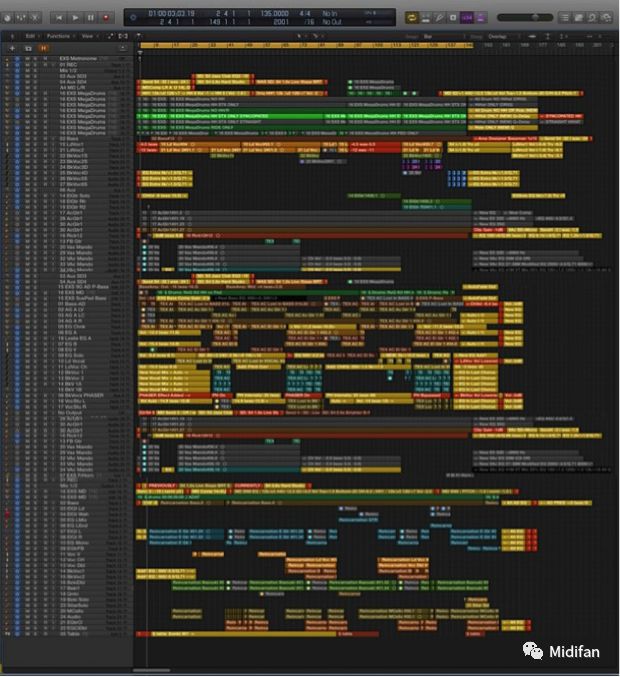Click the red Record button
Screen dimensions: 620x677
pyautogui.click(x=106, y=17)
